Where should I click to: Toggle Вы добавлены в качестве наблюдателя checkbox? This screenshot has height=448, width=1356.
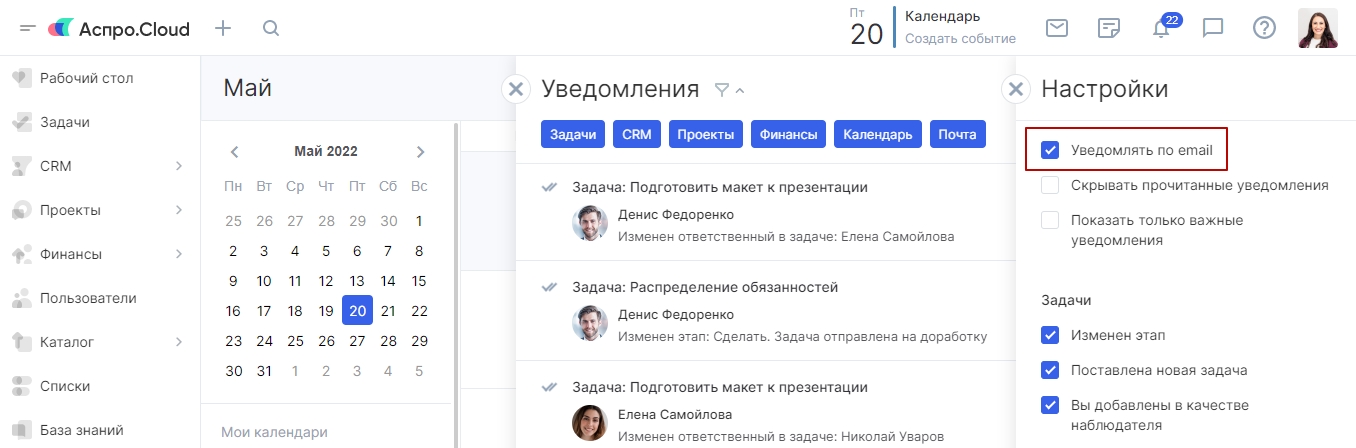(1050, 405)
